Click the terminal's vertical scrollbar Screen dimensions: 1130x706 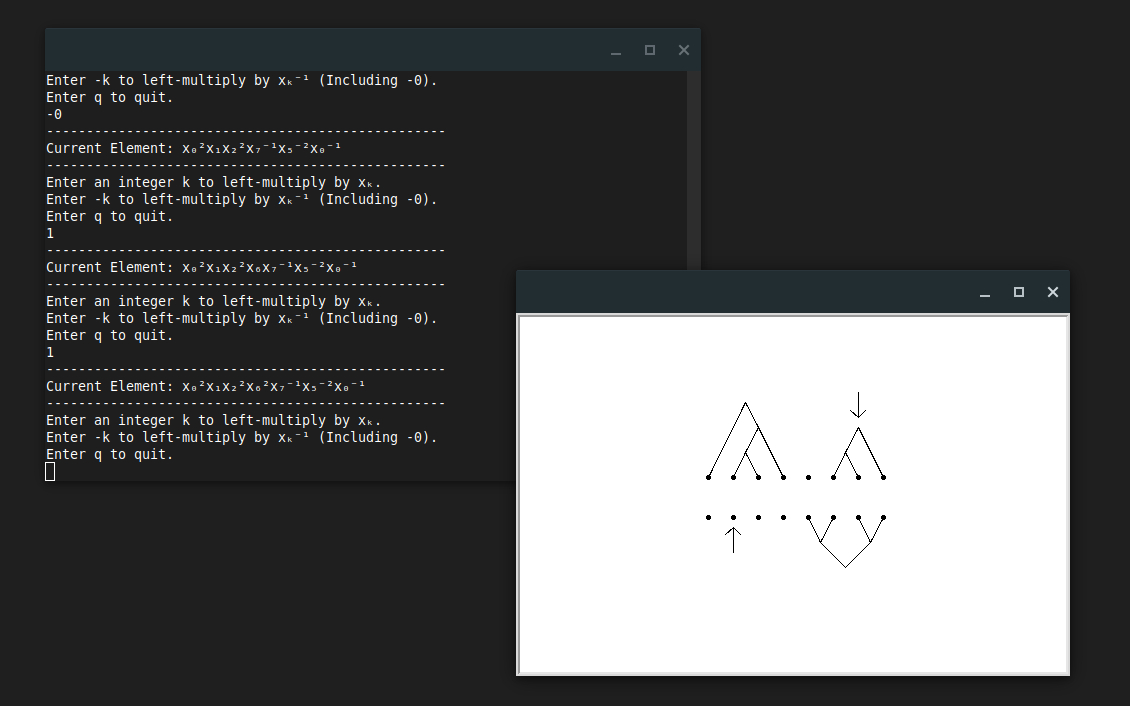(693, 170)
